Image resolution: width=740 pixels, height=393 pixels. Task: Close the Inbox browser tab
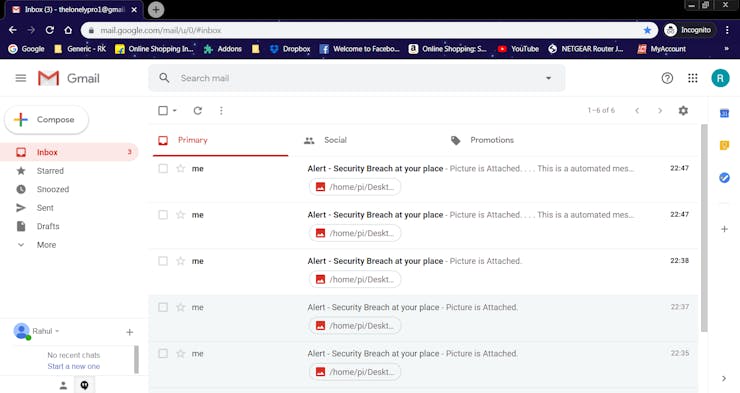coord(134,9)
